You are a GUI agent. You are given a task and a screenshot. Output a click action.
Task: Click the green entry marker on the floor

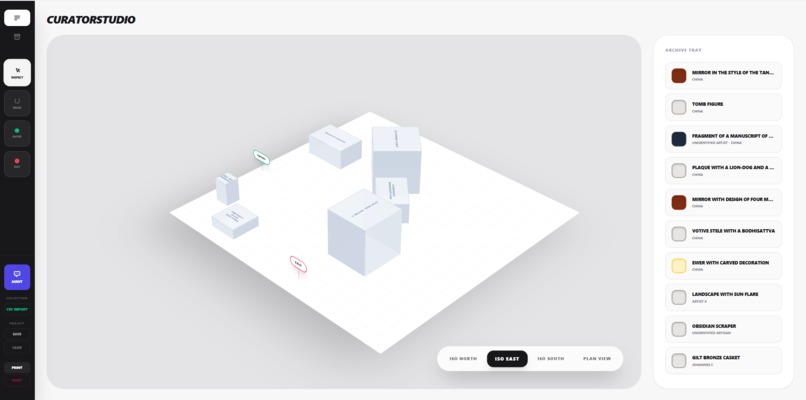(x=261, y=157)
